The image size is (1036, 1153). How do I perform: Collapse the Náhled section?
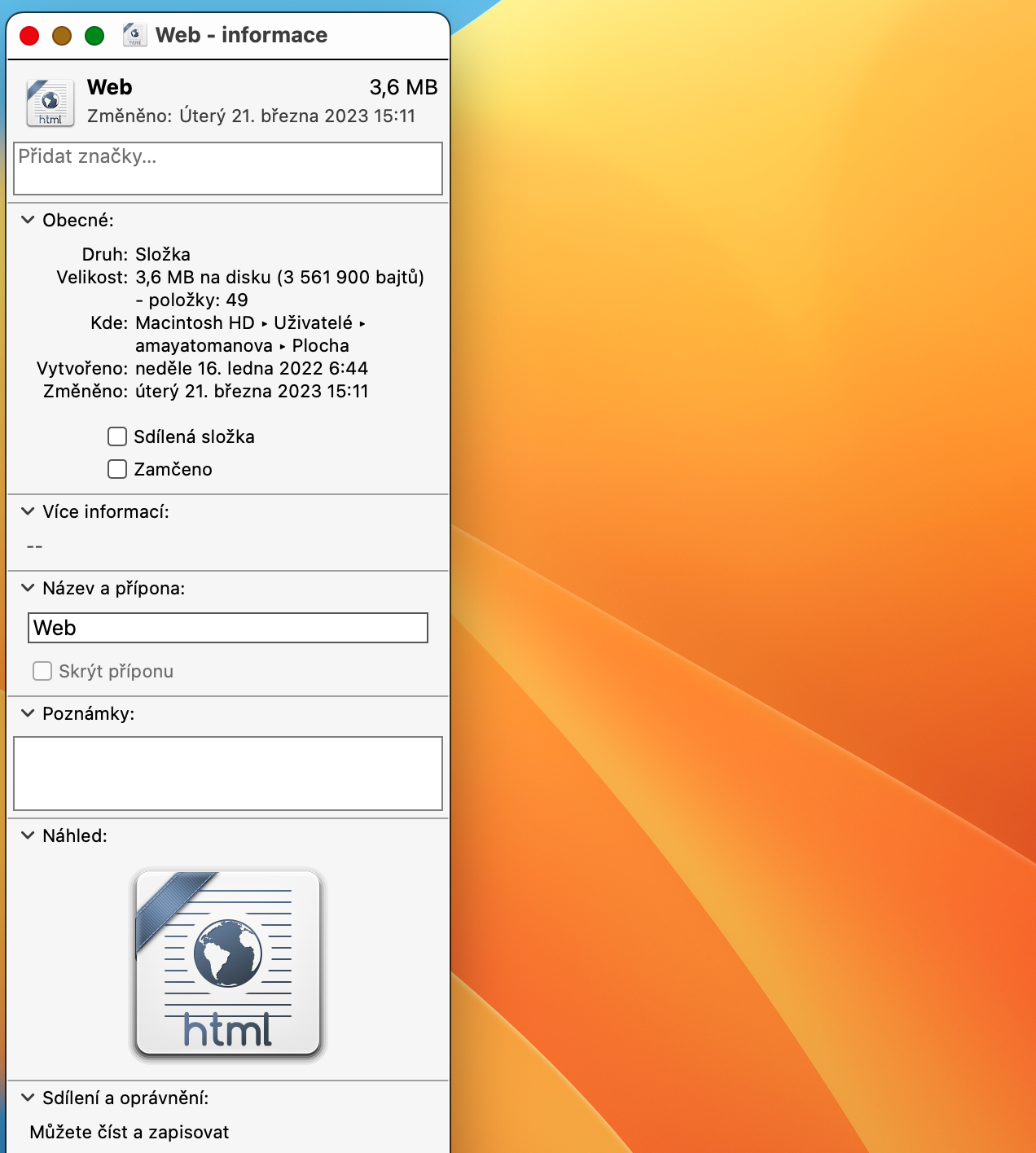coord(28,835)
